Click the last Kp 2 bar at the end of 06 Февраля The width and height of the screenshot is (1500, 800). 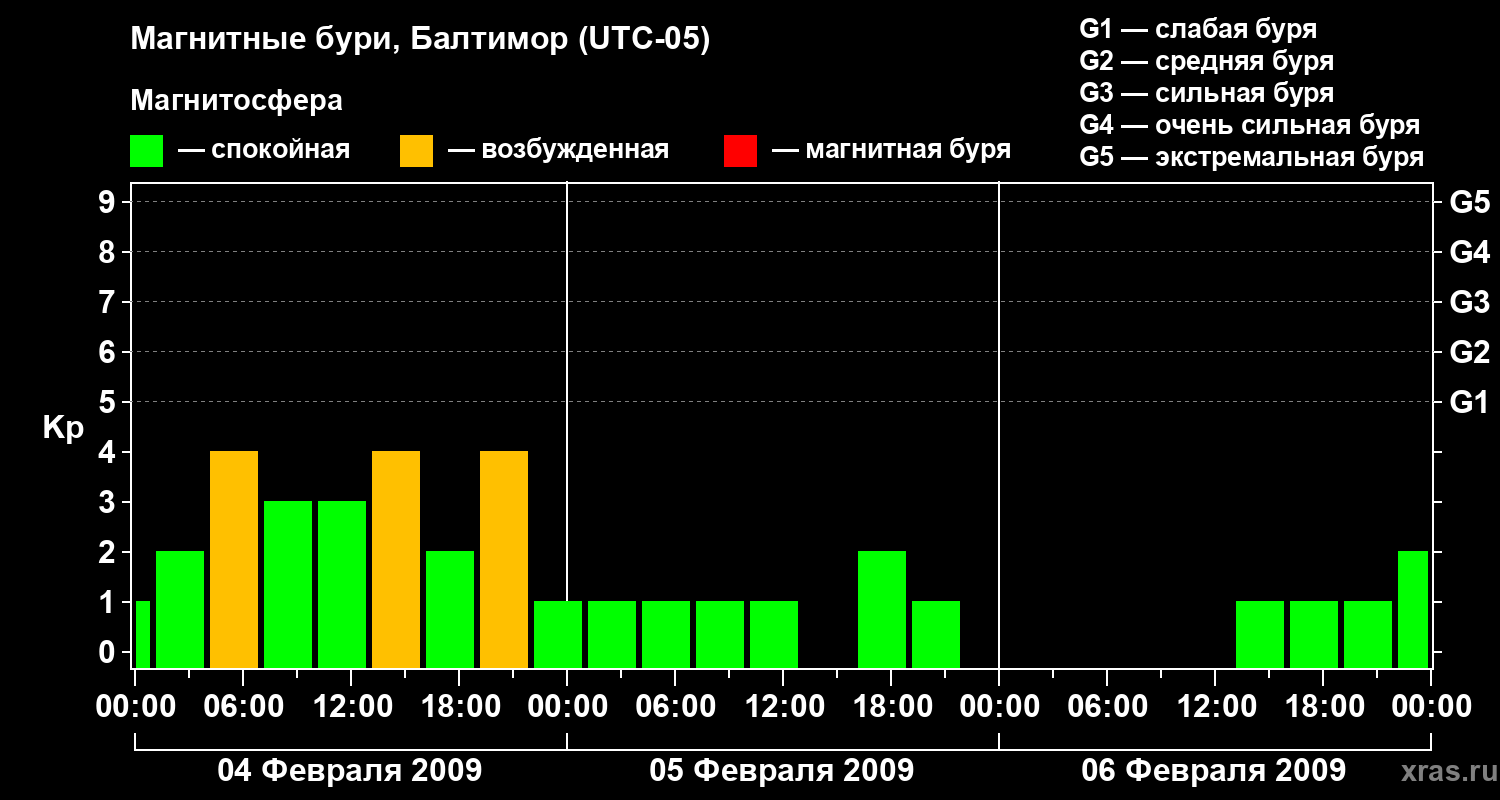click(x=1413, y=609)
